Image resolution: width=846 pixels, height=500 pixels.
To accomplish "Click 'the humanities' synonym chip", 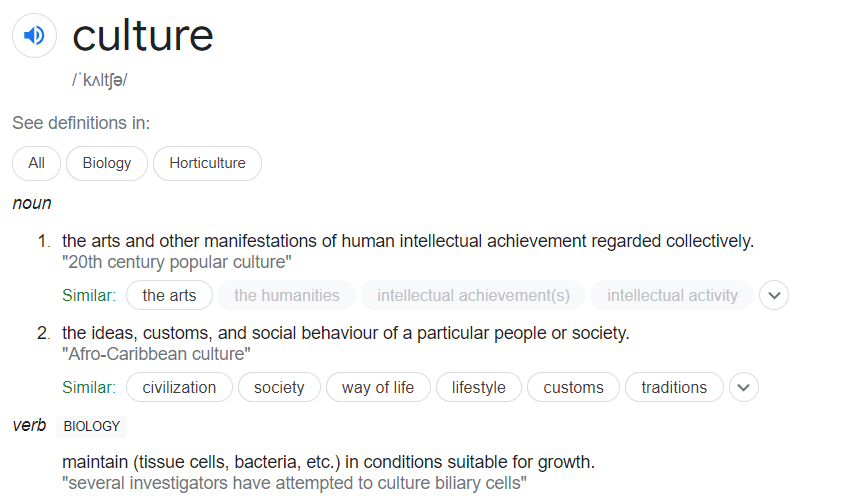I will (287, 295).
